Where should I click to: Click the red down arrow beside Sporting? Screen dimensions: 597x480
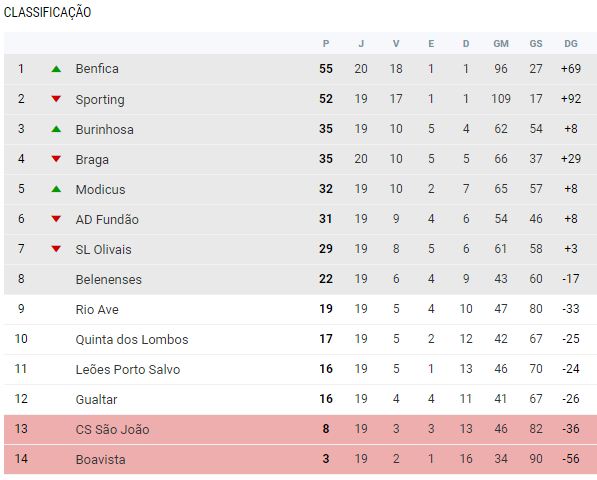tap(56, 99)
